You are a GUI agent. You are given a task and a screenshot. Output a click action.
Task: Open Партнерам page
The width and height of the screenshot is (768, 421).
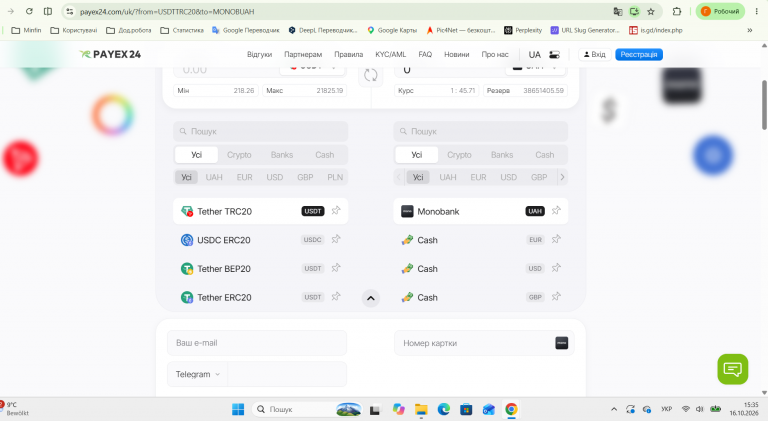point(303,54)
